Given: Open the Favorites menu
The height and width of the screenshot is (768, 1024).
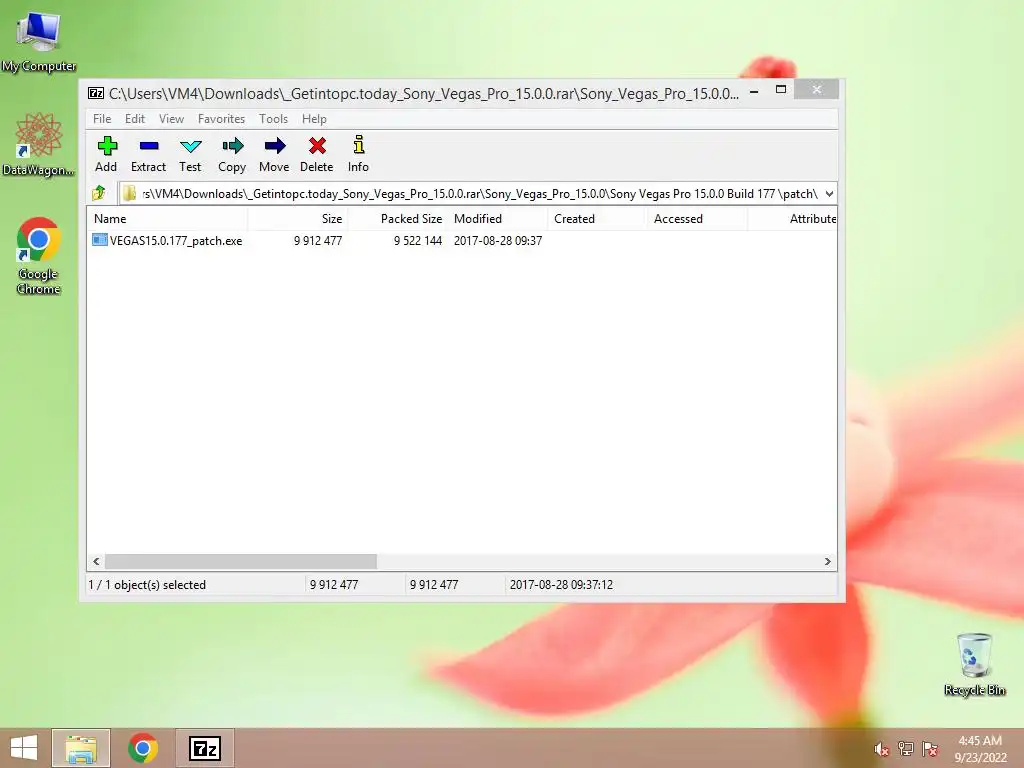Looking at the screenshot, I should point(221,119).
